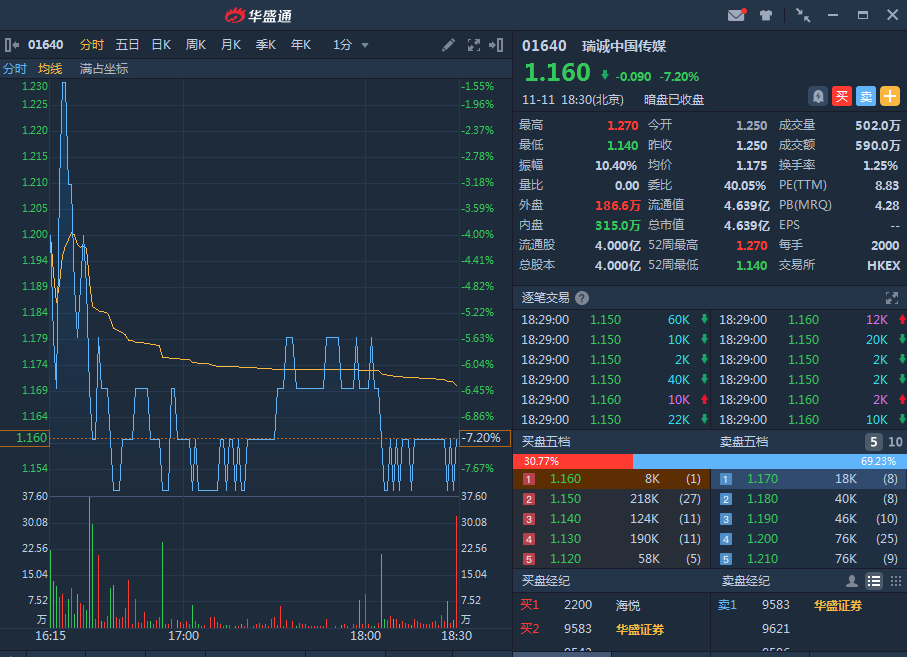This screenshot has width=907, height=657.
Task: Open the mail messages icon
Action: point(736,15)
